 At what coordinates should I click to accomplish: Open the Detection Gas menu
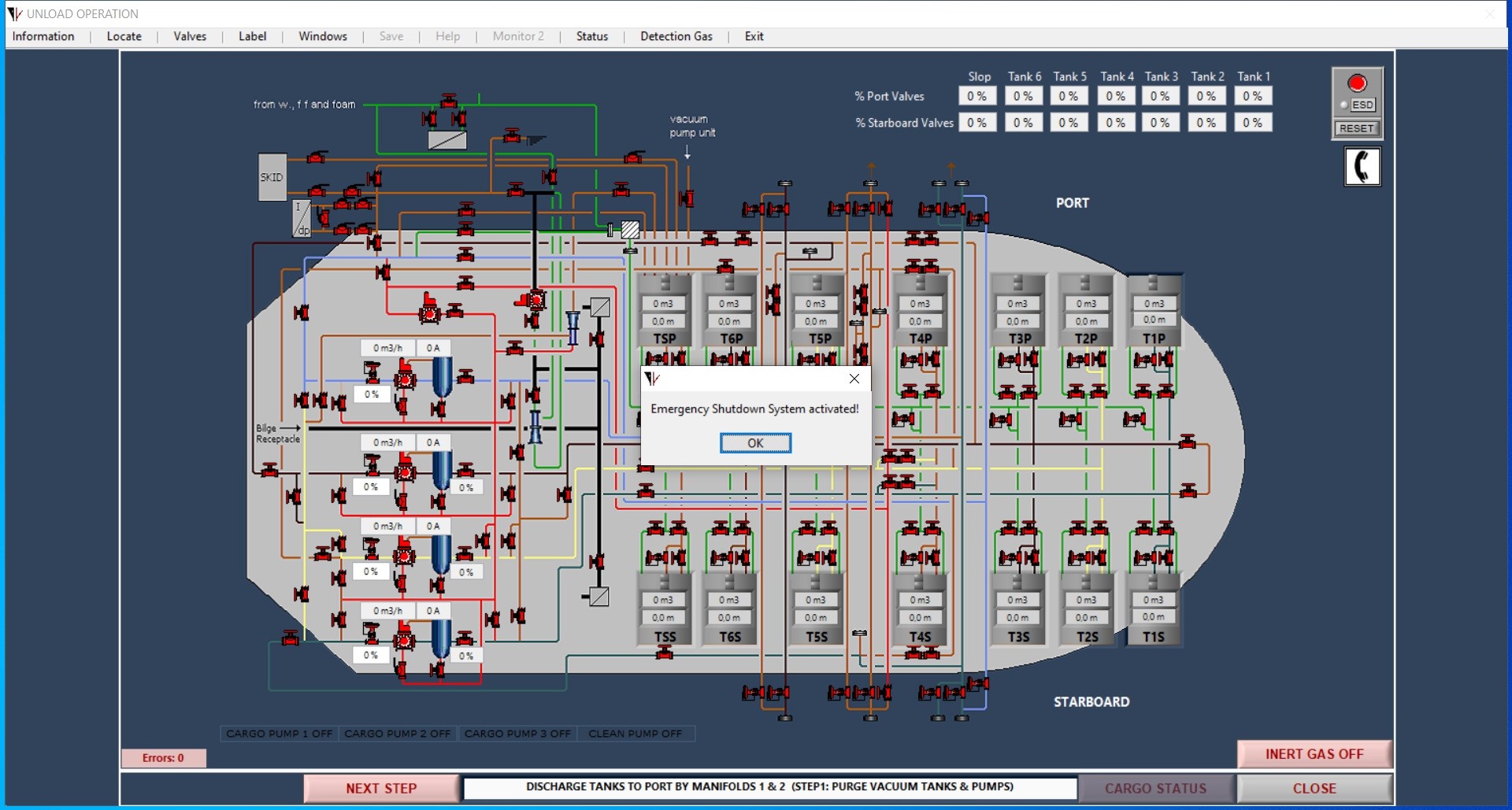pos(676,36)
